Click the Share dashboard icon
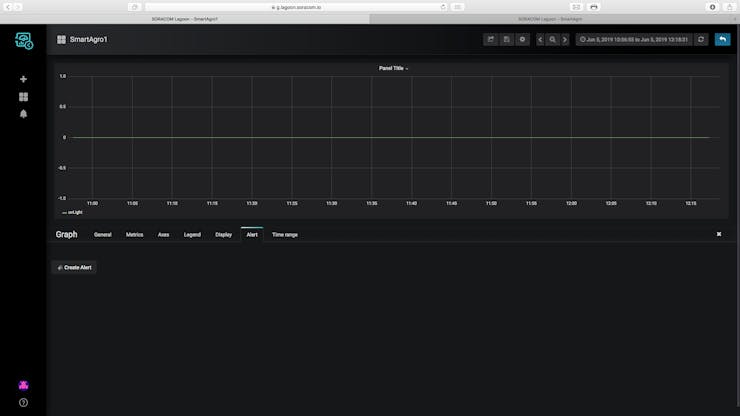Image resolution: width=740 pixels, height=416 pixels. [x=491, y=40]
